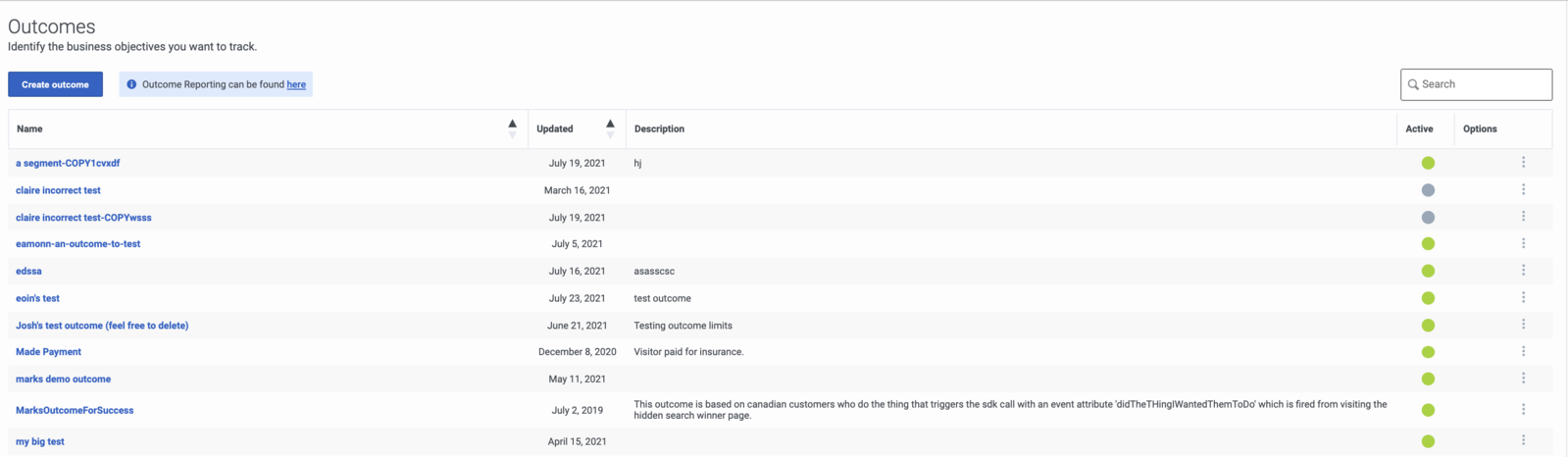Open the a segment-COPY1cvxdf outcome

point(68,163)
